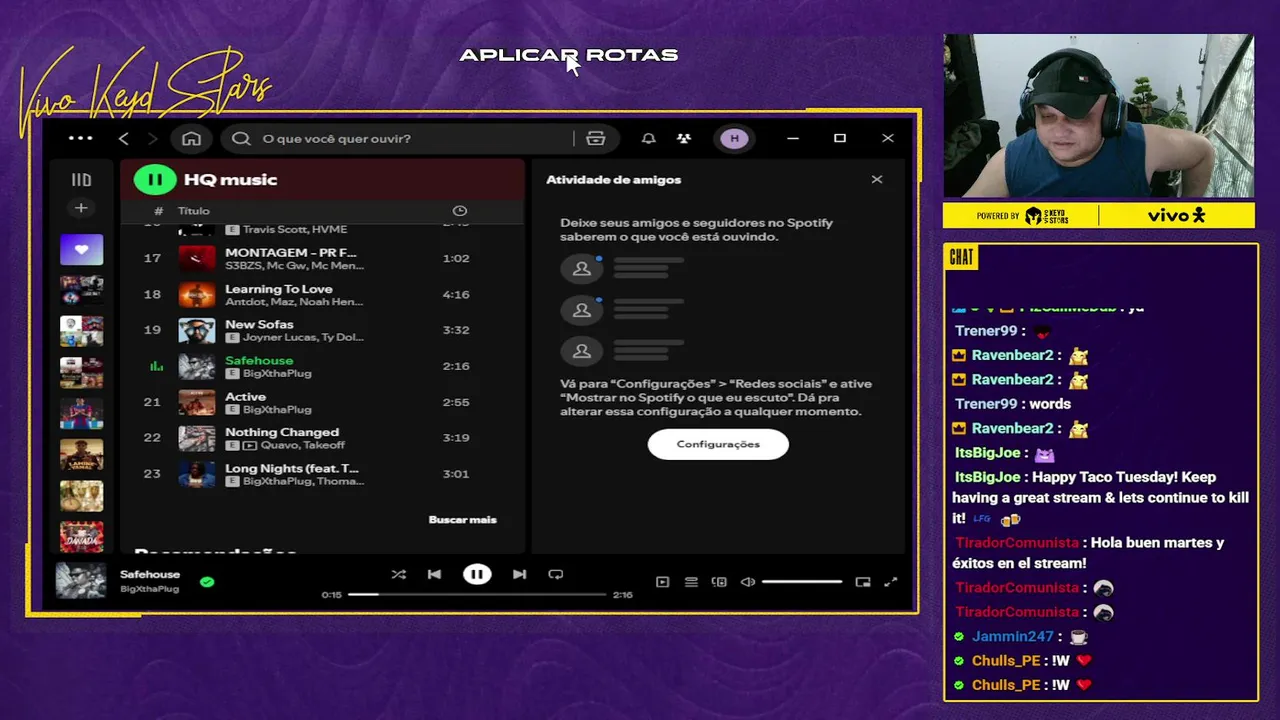Open 'Safehouse' title in player bar

[x=150, y=574]
